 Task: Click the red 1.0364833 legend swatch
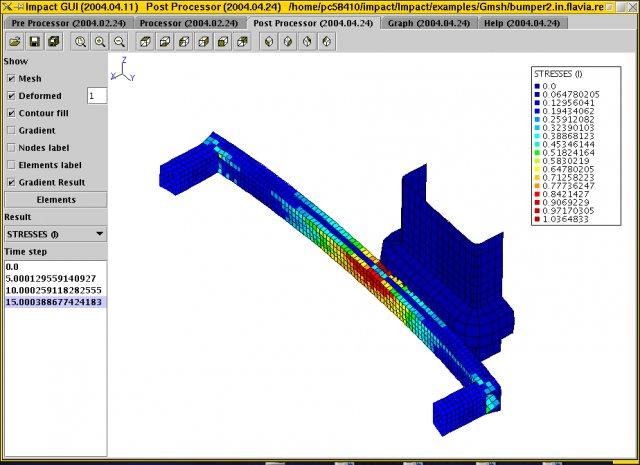tap(537, 219)
